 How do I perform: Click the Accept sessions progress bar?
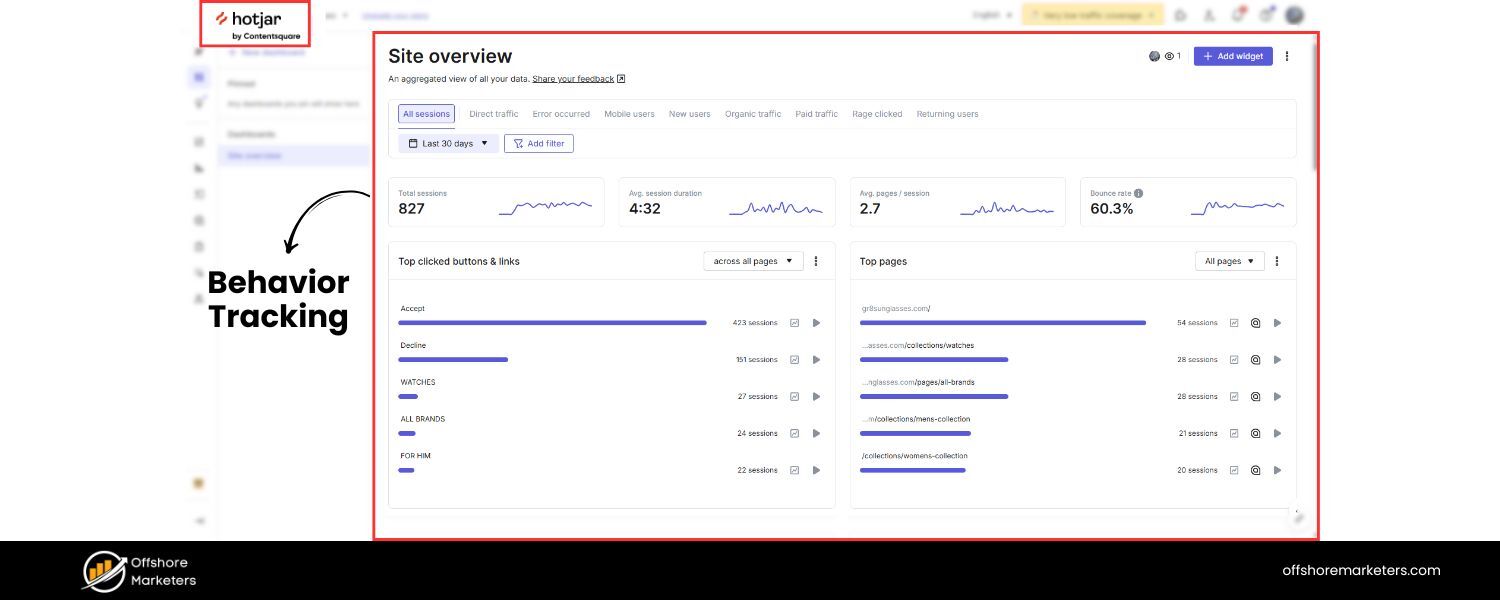click(553, 322)
